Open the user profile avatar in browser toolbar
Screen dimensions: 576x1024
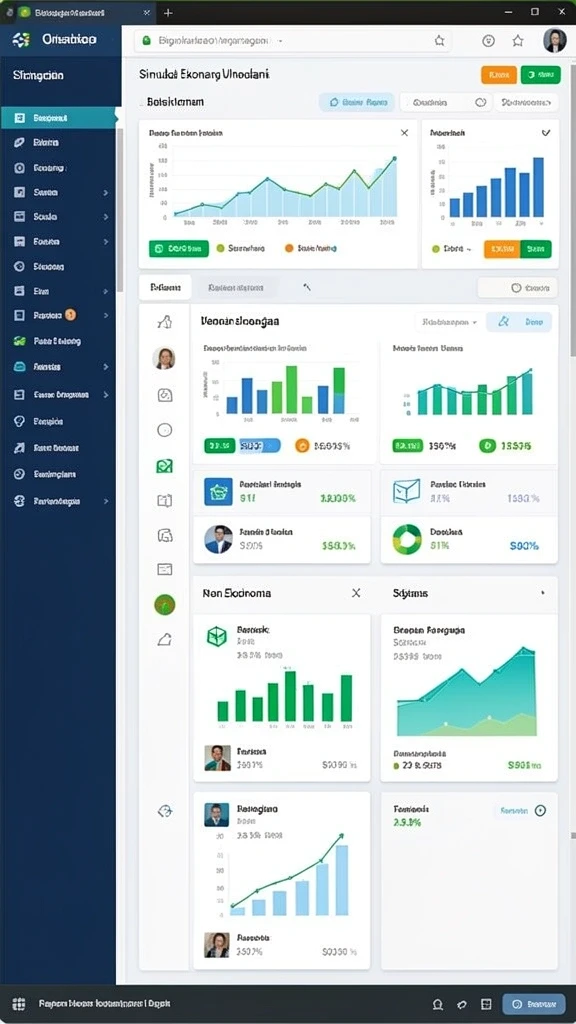pyautogui.click(x=554, y=40)
